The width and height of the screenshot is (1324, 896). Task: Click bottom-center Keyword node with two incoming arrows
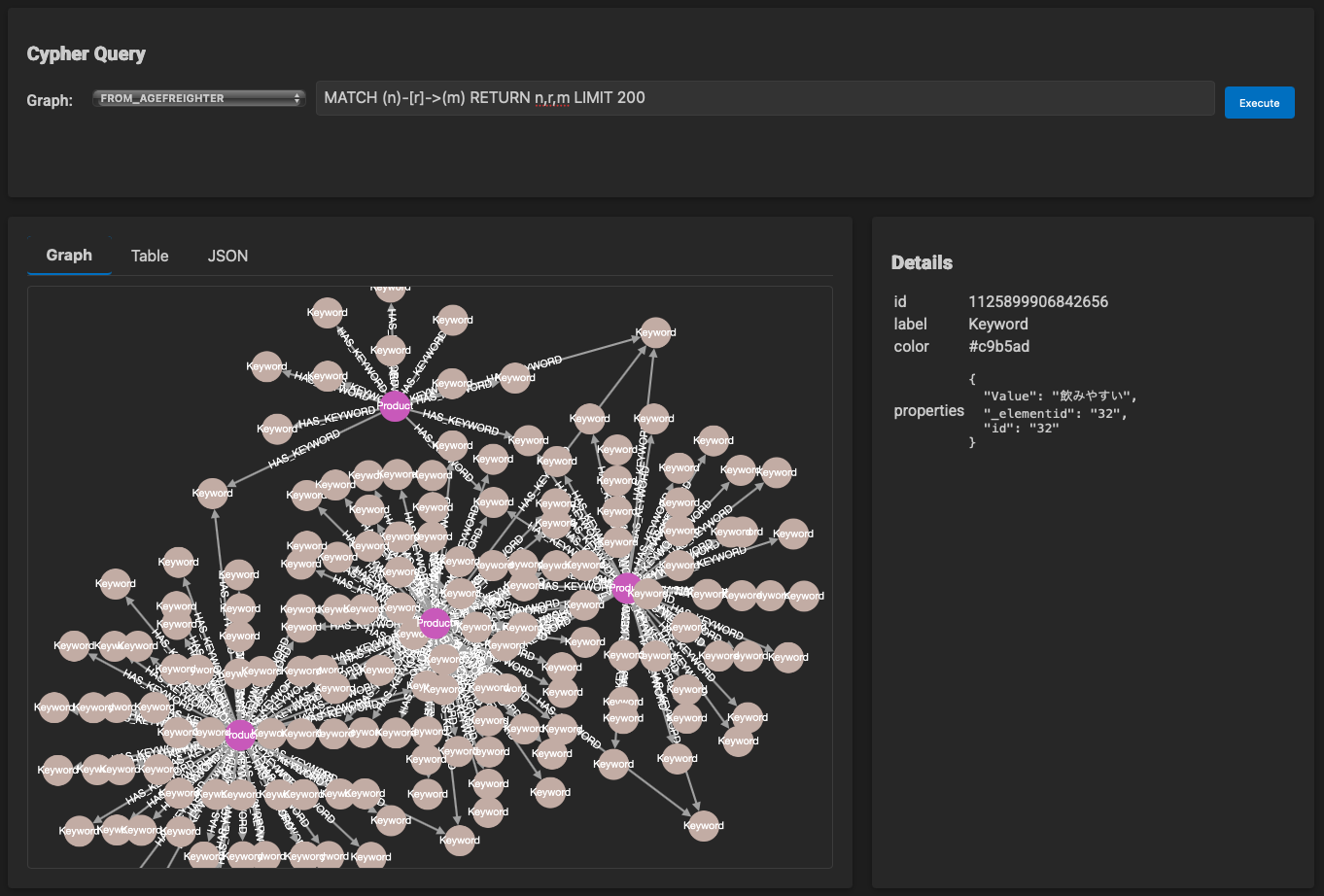point(459,841)
